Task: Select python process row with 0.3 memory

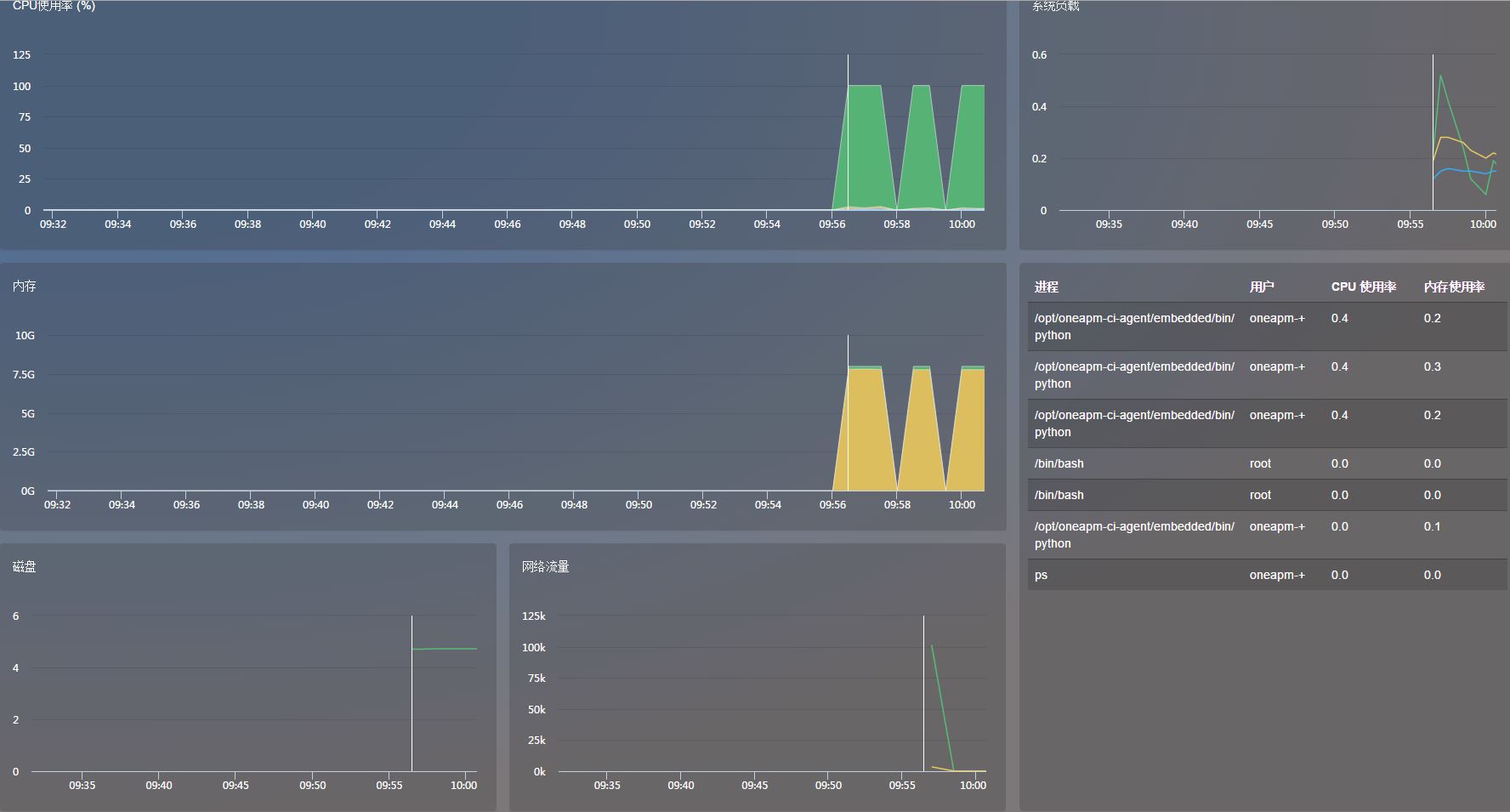Action: click(x=1267, y=375)
